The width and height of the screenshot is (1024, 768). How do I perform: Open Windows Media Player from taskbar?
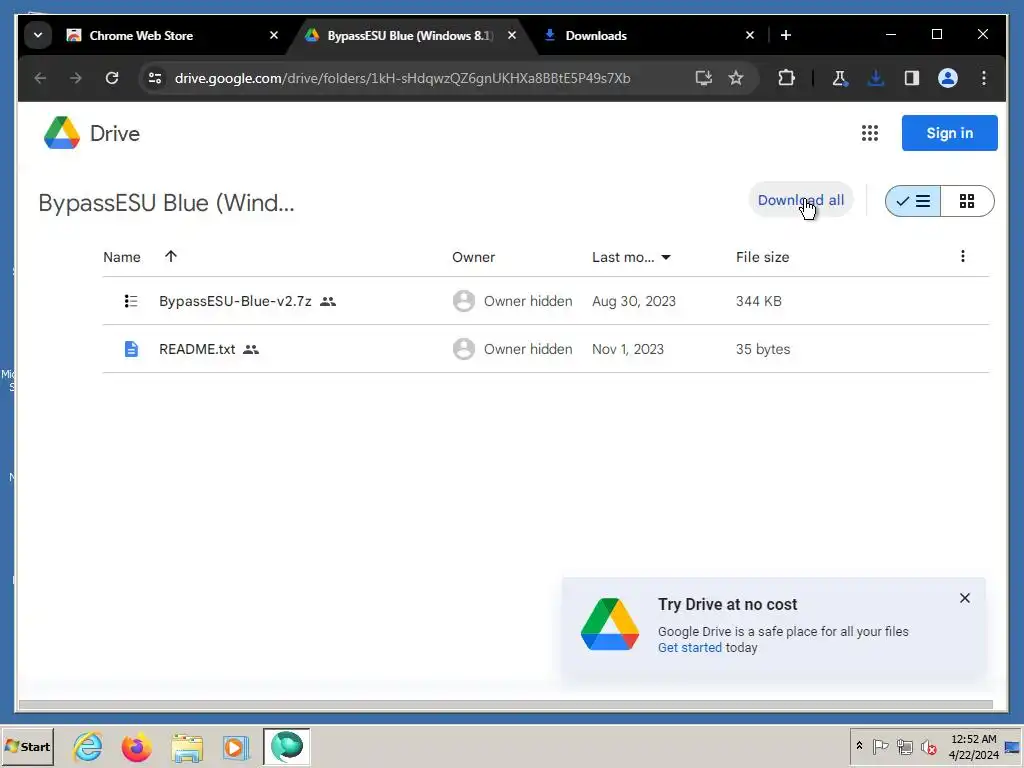(x=235, y=747)
